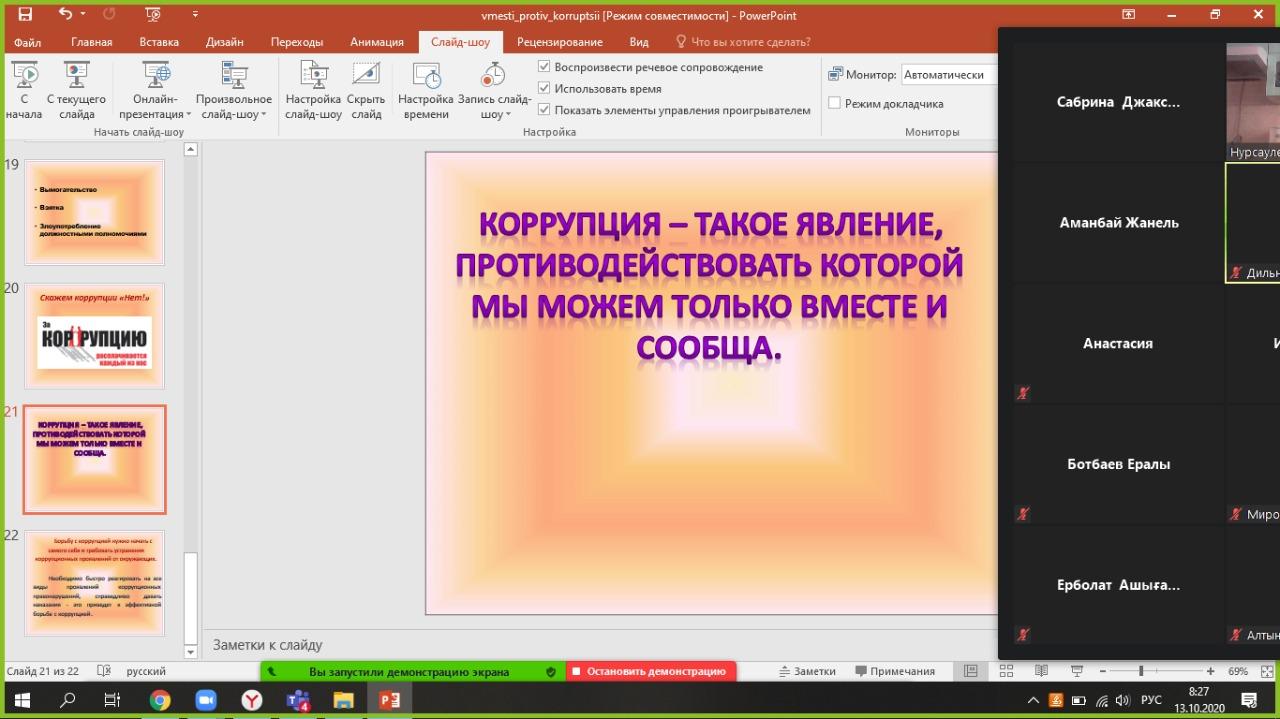Start slideshow from current slide icon
The width and height of the screenshot is (1280, 719).
click(76, 76)
